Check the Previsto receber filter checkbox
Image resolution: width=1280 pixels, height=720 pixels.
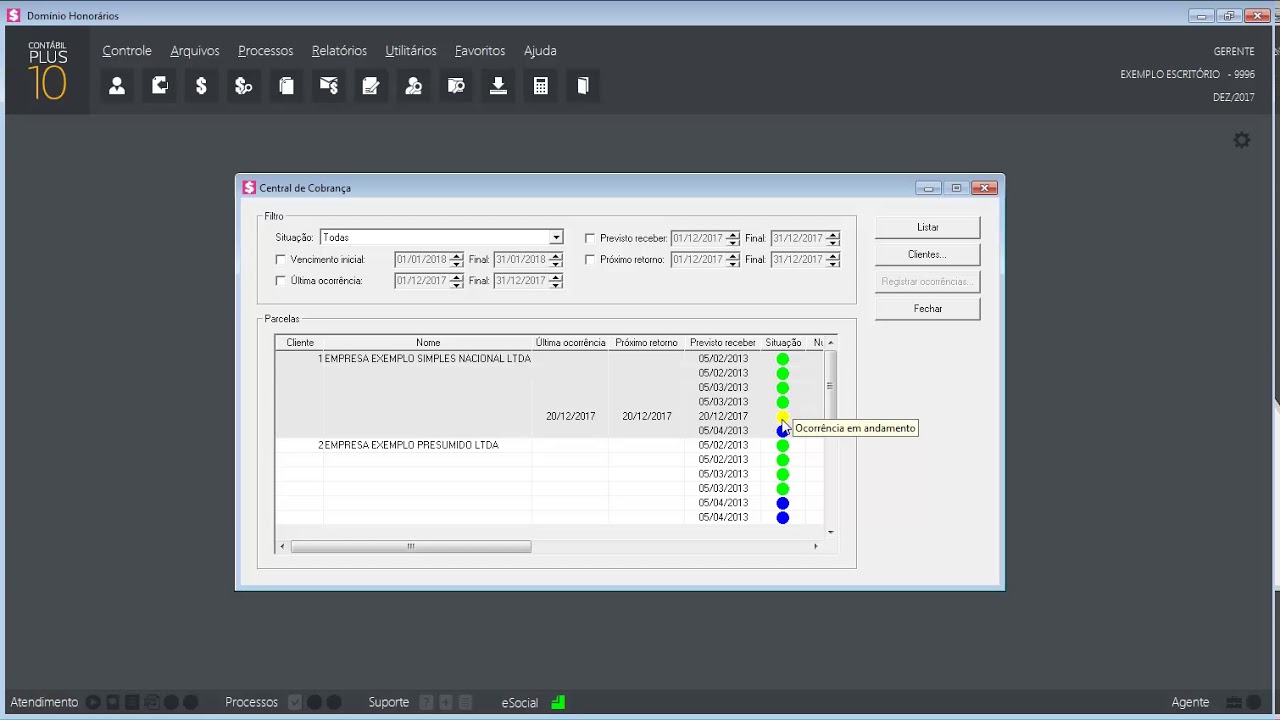pos(590,239)
